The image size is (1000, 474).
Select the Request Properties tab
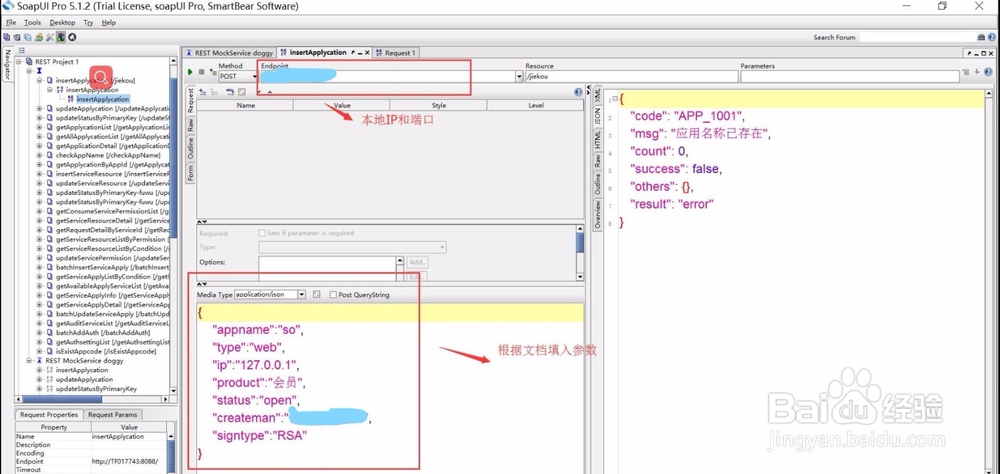(48, 415)
